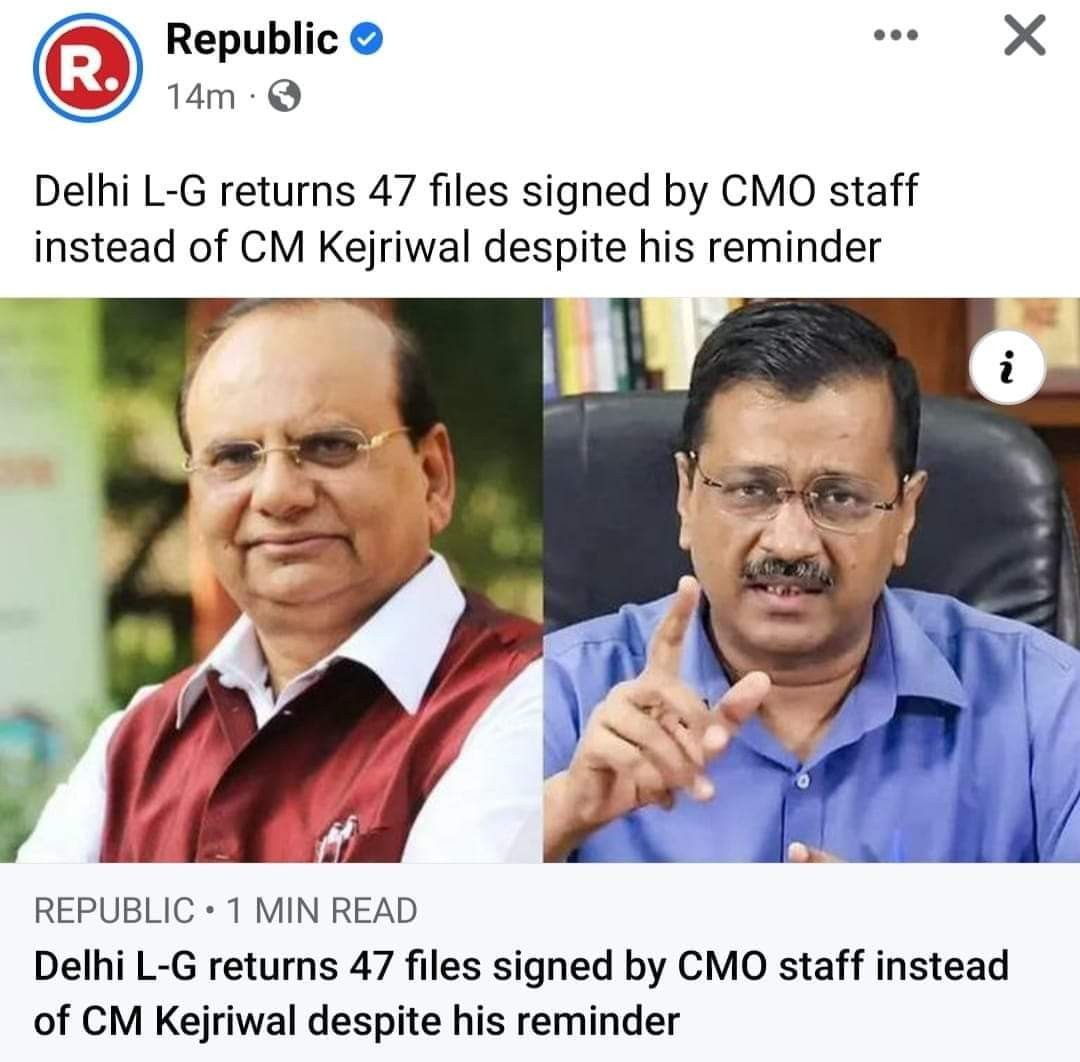Click the REPUBLIC source label below image
Viewport: 1080px width, 1062px height.
pos(114,910)
